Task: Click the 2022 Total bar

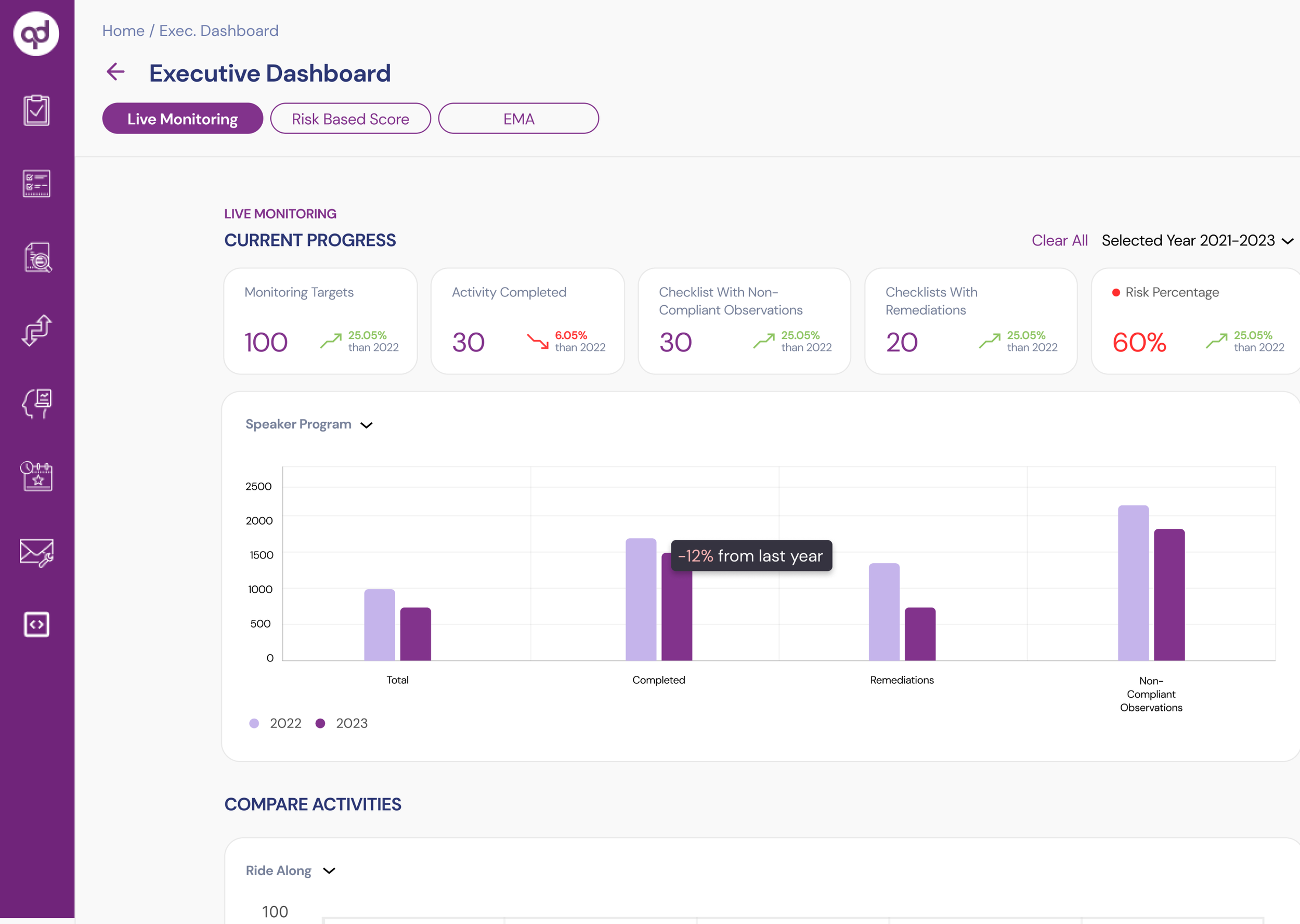Action: [380, 624]
